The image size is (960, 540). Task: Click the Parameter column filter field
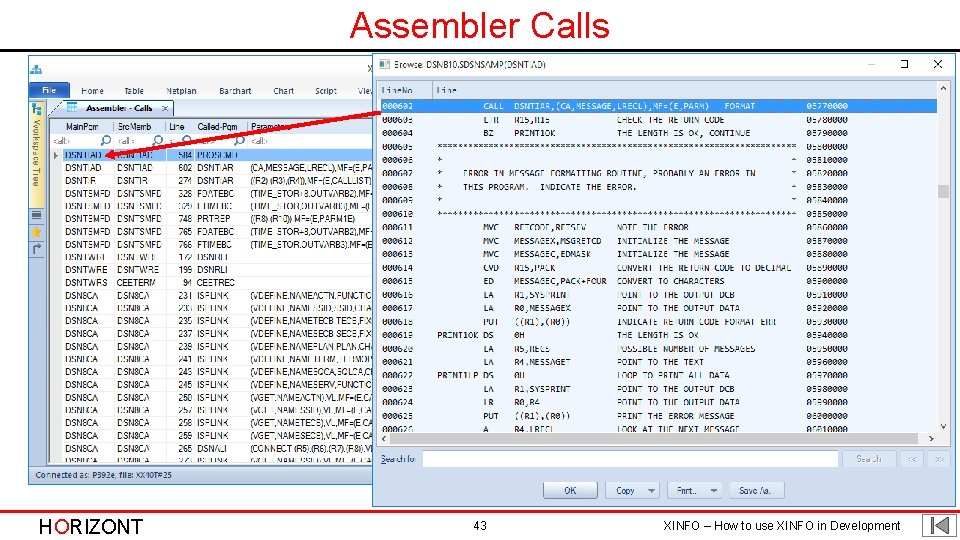(309, 141)
